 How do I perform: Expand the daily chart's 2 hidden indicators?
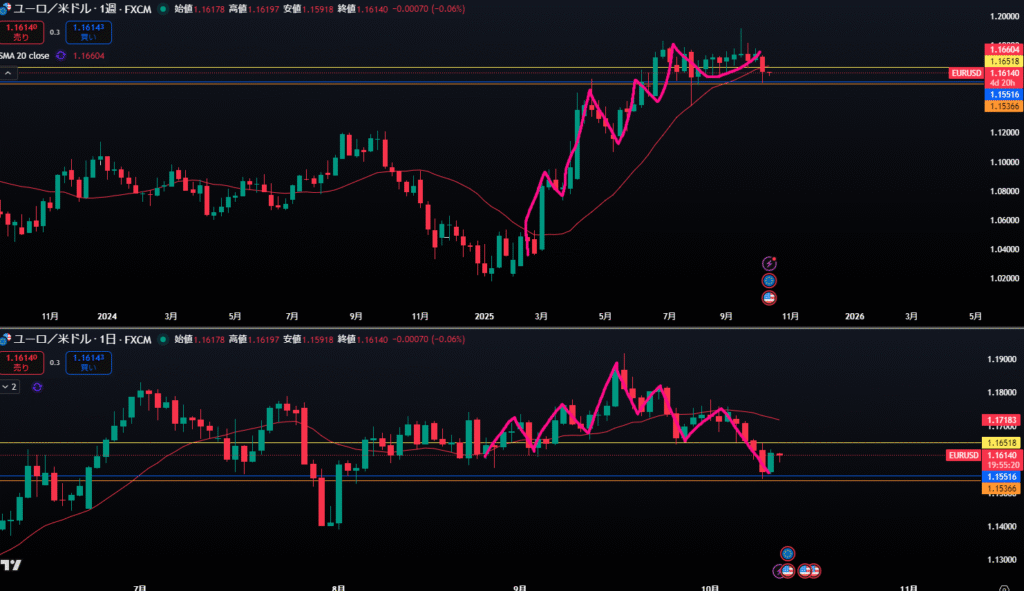9,386
